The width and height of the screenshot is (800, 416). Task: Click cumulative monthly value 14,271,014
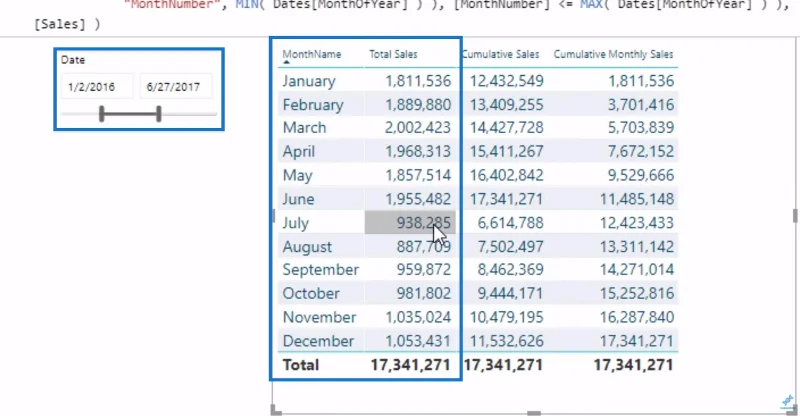637,270
